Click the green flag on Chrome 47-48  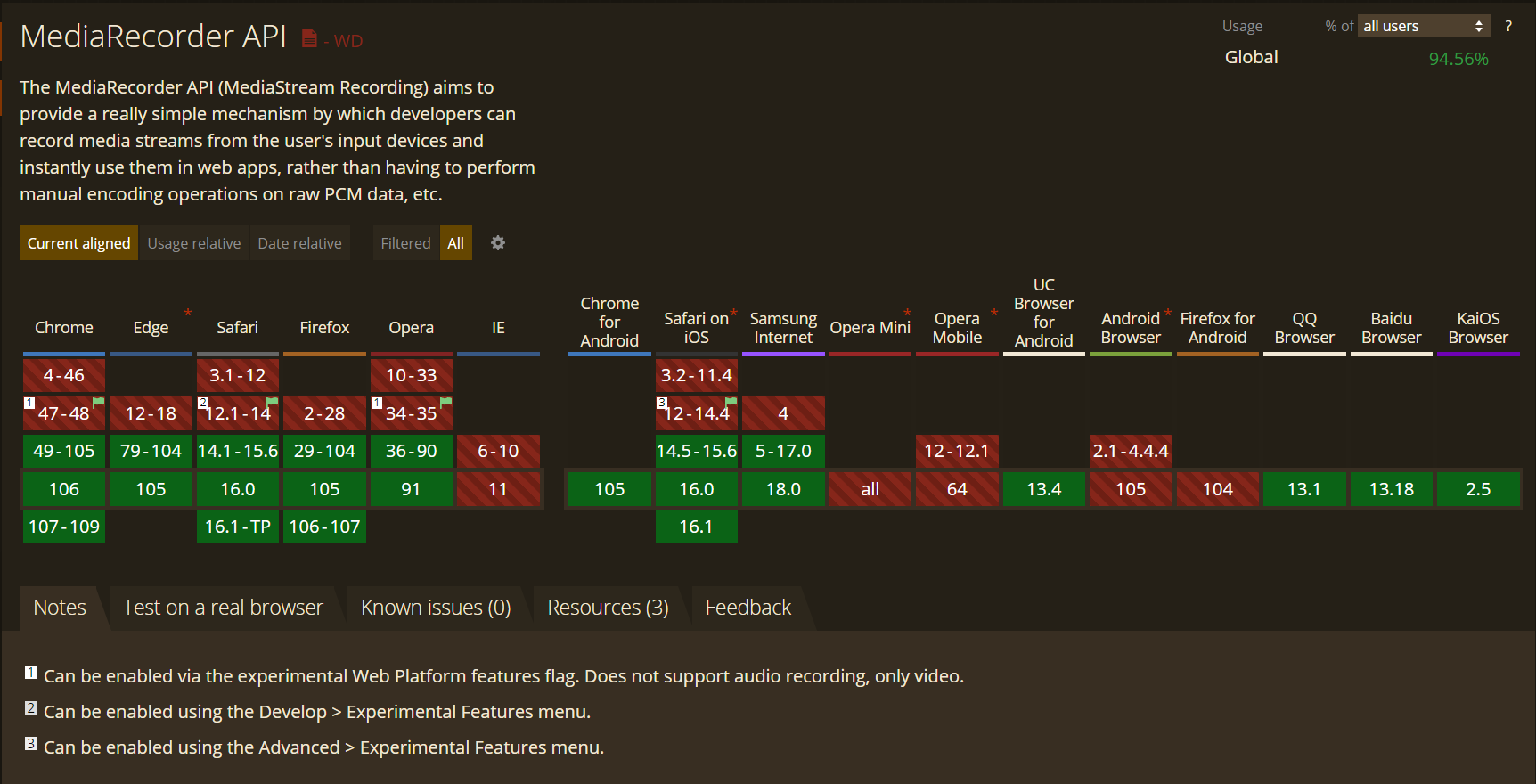click(x=99, y=402)
